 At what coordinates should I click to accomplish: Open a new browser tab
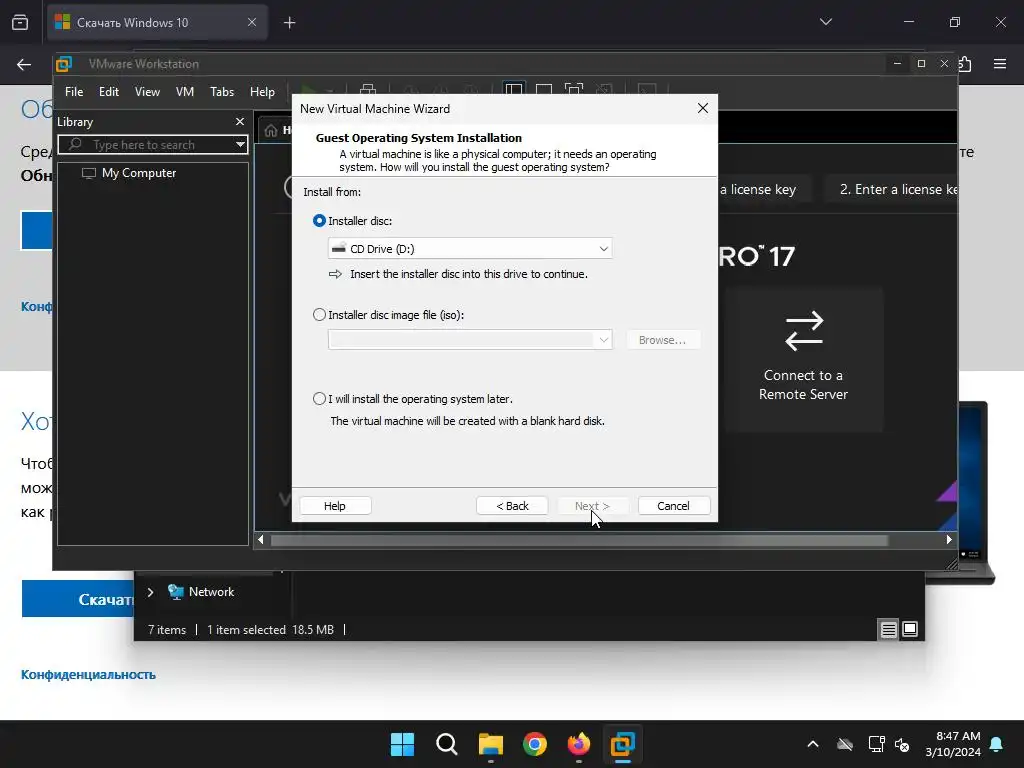click(x=289, y=23)
